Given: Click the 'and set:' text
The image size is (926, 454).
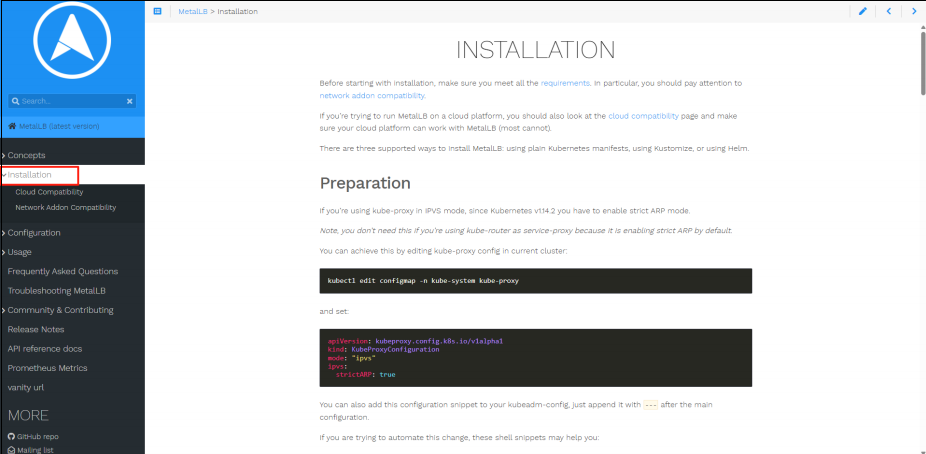Looking at the screenshot, I should tap(335, 311).
